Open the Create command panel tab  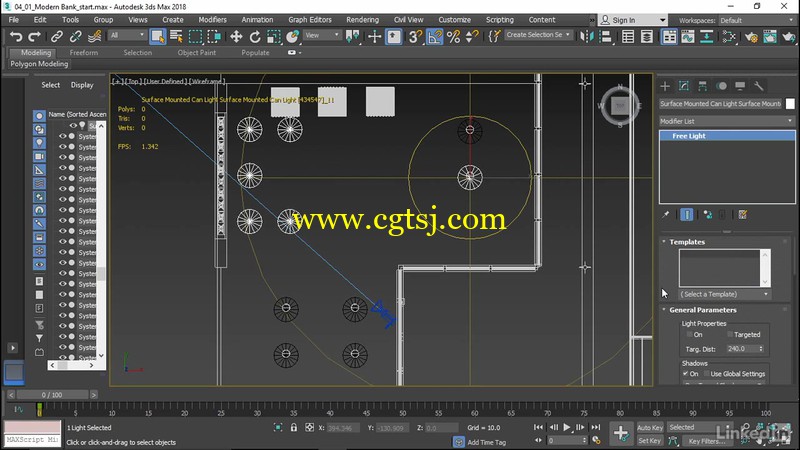click(x=665, y=86)
